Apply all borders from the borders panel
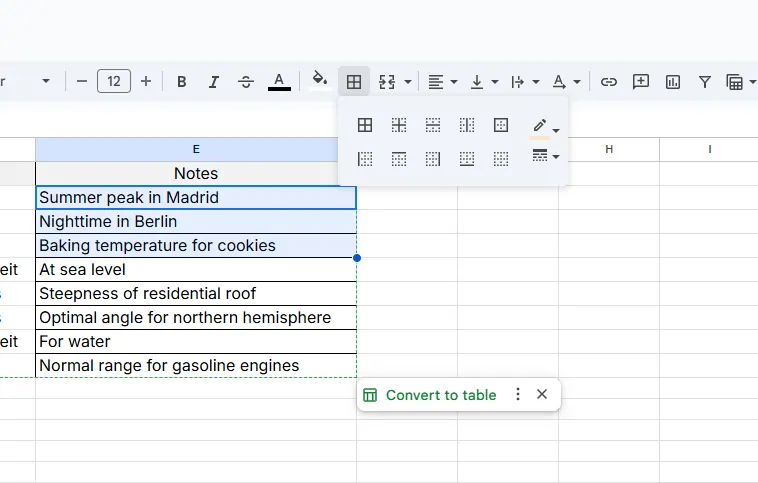The height and width of the screenshot is (483, 758). pos(365,125)
